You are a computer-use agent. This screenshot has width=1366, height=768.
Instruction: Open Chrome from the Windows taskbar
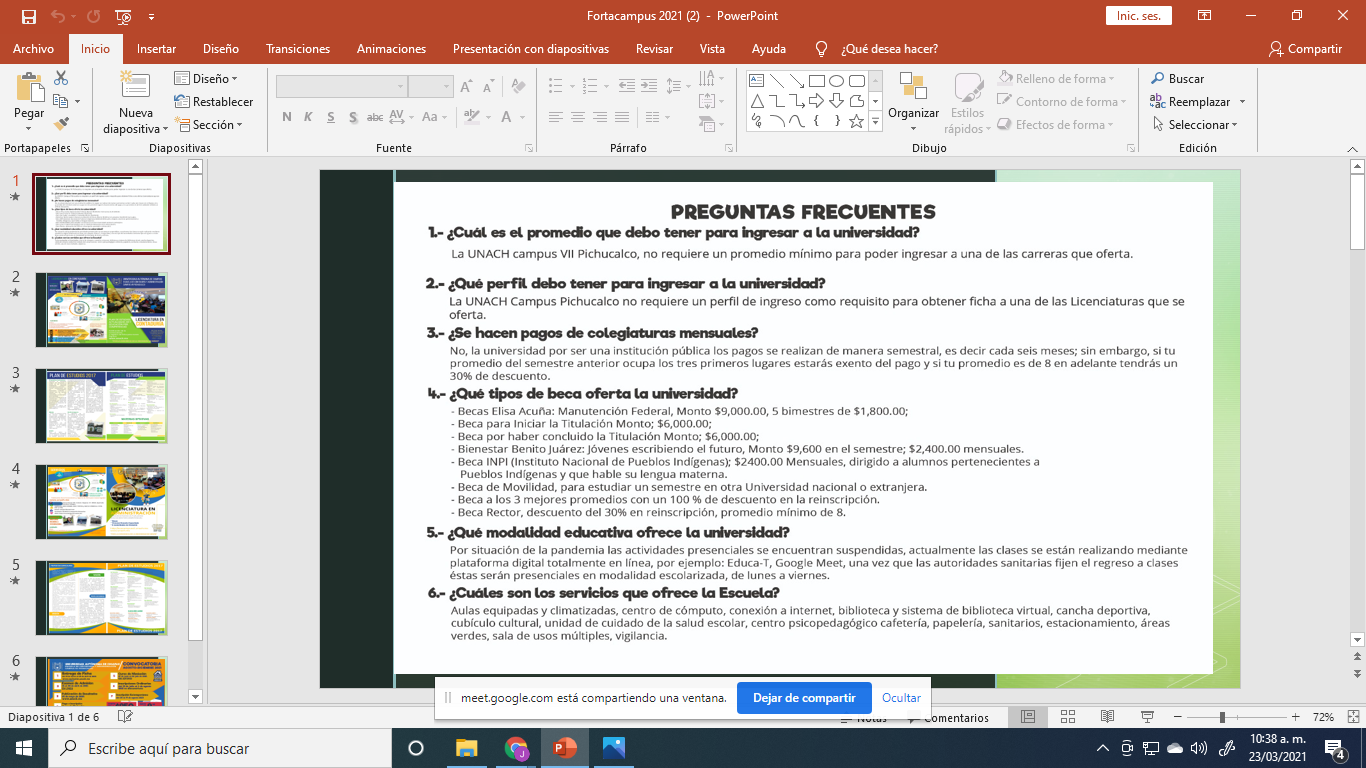tap(516, 748)
